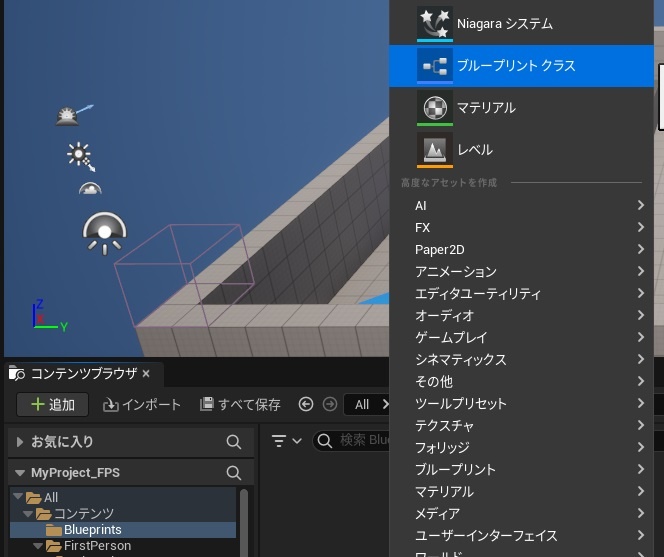Open the FX submenu
Viewport: 664px width, 557px height.
click(x=521, y=227)
